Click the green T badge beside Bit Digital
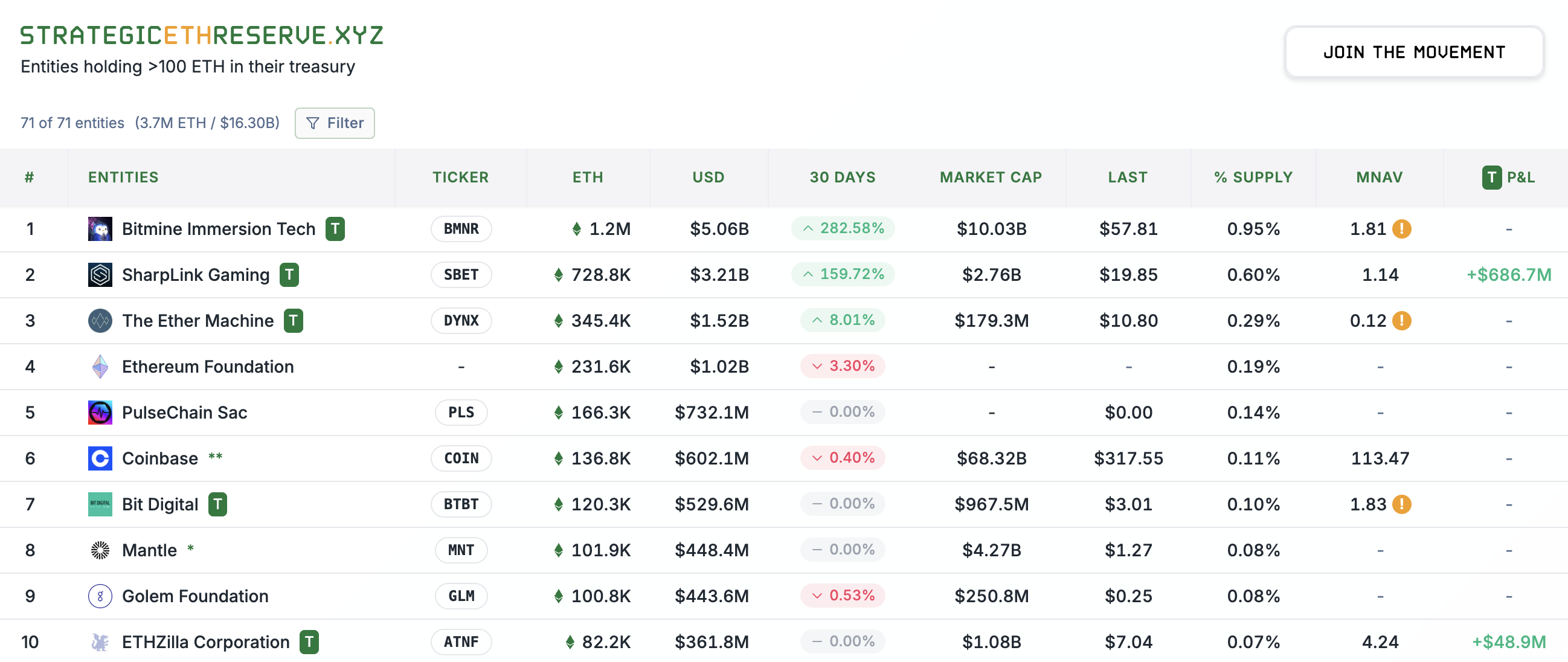This screenshot has height=662, width=1568. pos(217,504)
